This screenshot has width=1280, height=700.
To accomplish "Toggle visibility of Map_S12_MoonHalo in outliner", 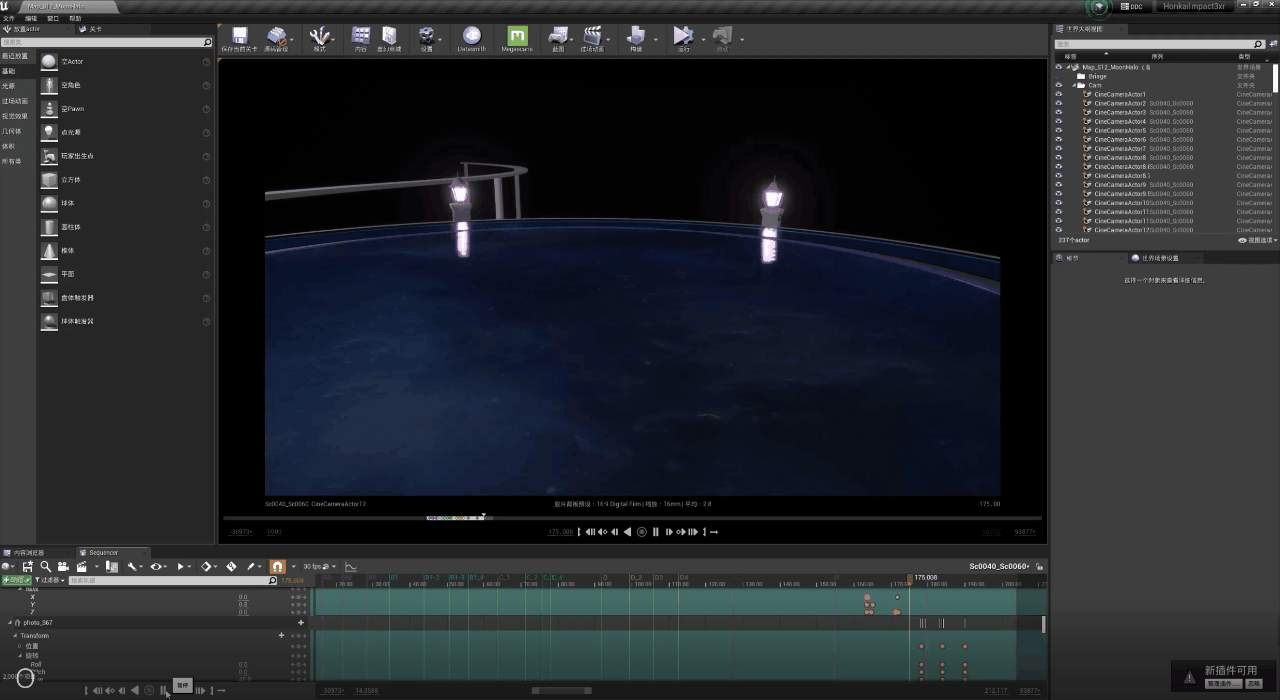I will (1059, 67).
